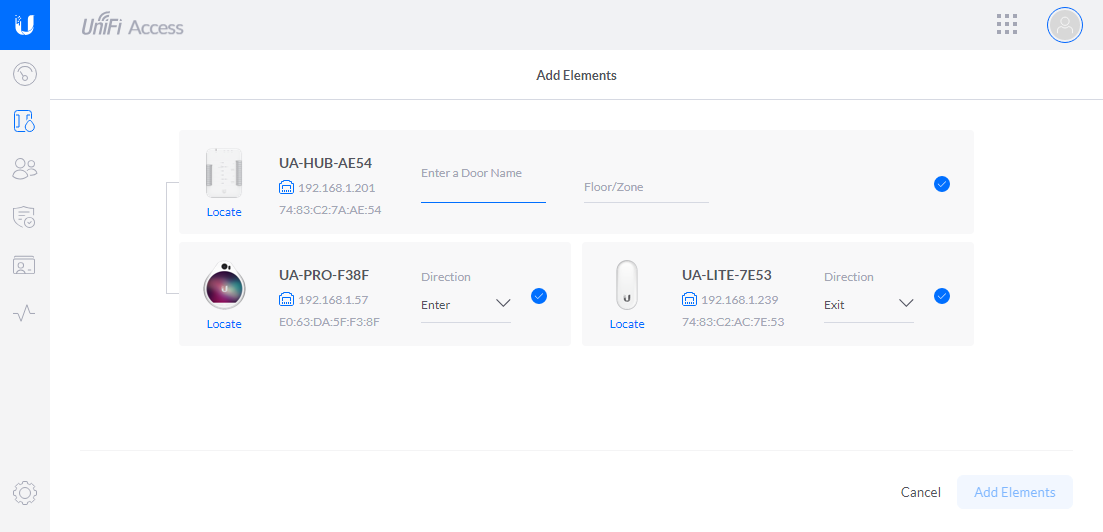Open the Users sidebar icon
The image size is (1103, 532).
(25, 169)
